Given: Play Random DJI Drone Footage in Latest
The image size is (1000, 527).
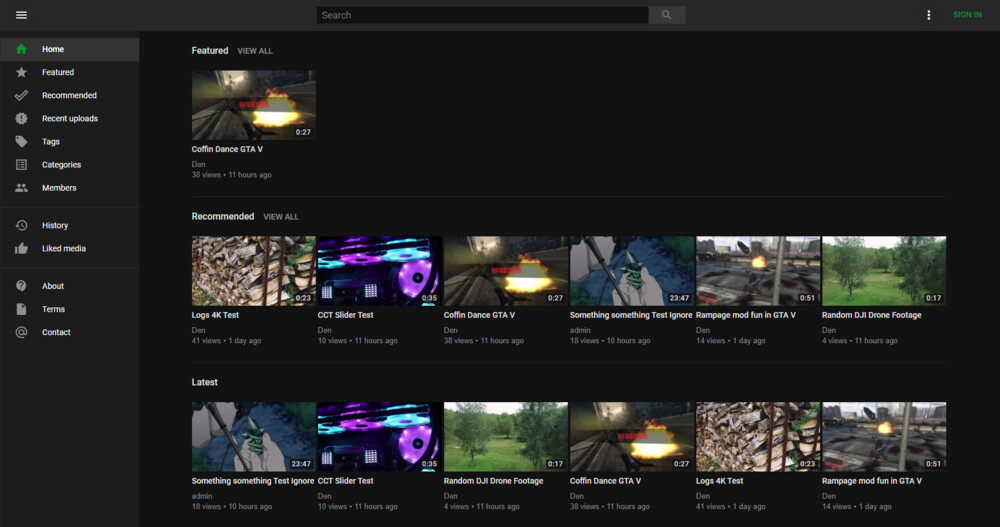Looking at the screenshot, I should pos(505,437).
